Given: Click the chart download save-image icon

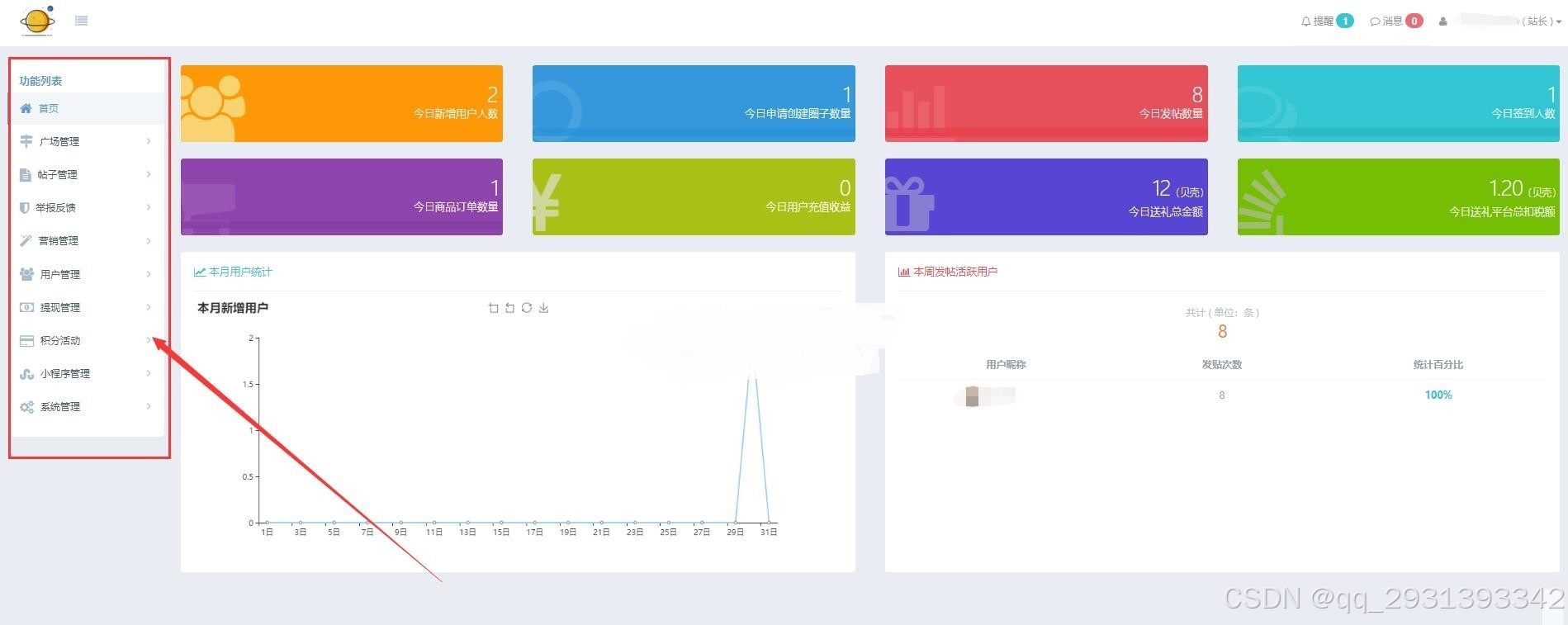Looking at the screenshot, I should 543,308.
